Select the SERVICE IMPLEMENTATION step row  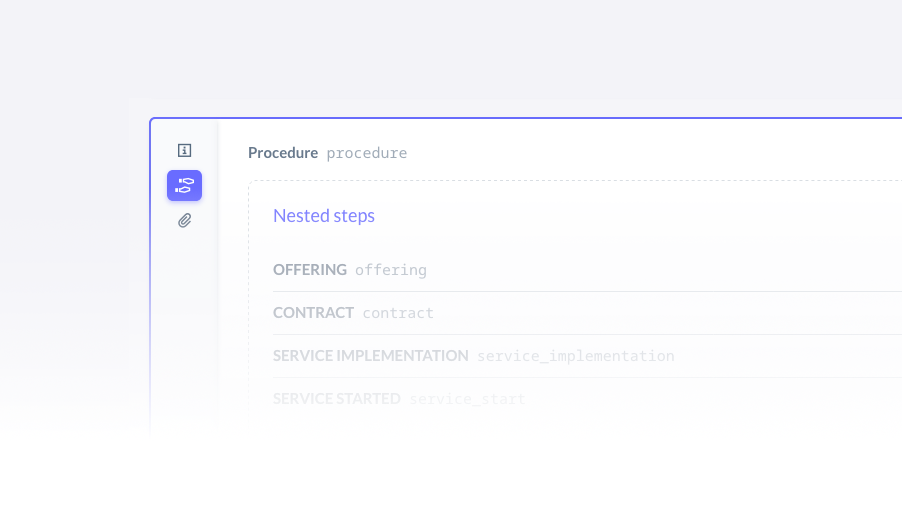[x=587, y=356]
